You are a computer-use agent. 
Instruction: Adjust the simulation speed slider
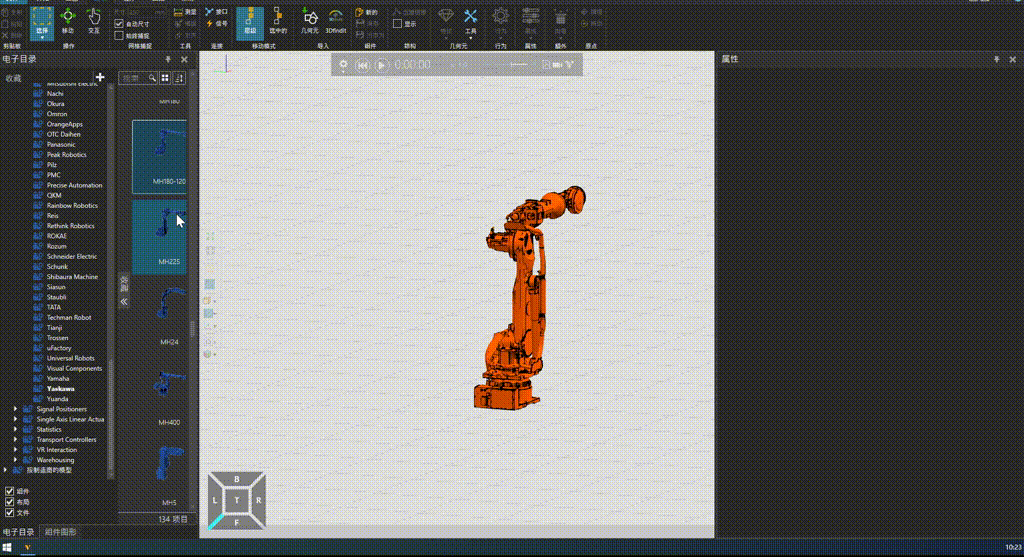coord(519,65)
